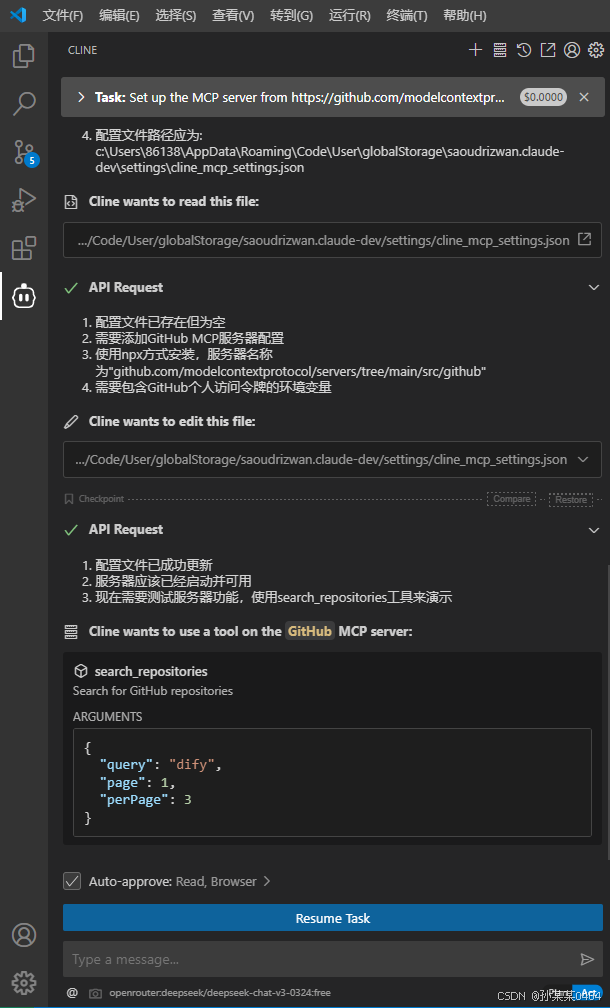
Task: Click the "page": 1 argument line
Action: [x=137, y=783]
